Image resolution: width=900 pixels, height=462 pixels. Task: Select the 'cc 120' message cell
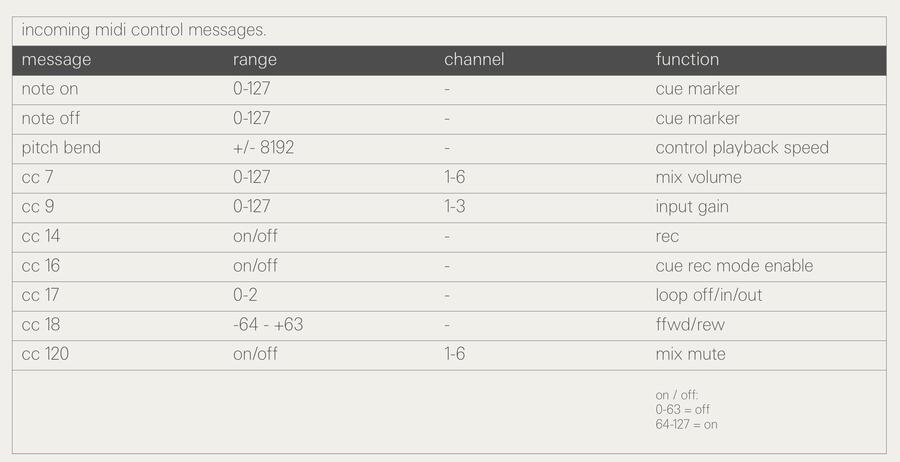click(45, 354)
